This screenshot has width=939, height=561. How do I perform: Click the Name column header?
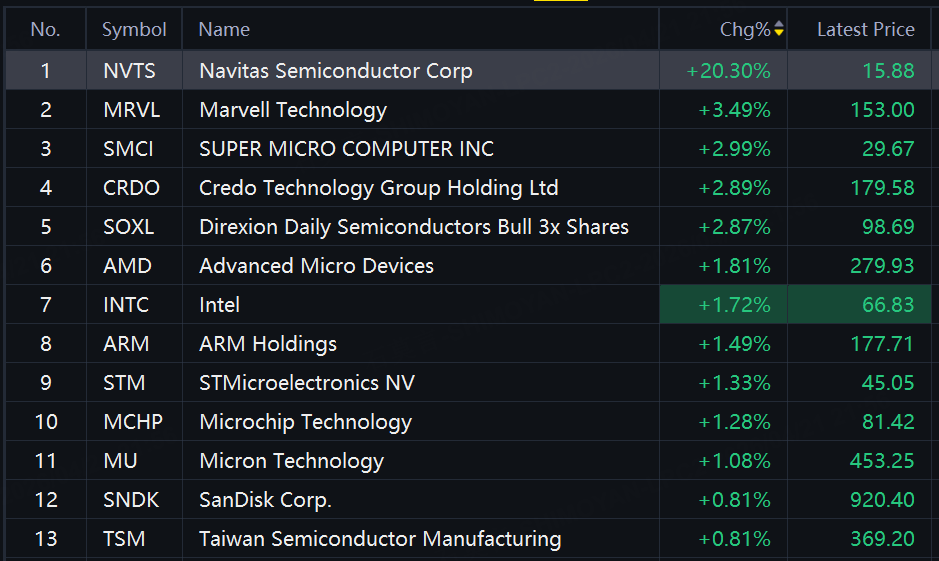(x=224, y=30)
